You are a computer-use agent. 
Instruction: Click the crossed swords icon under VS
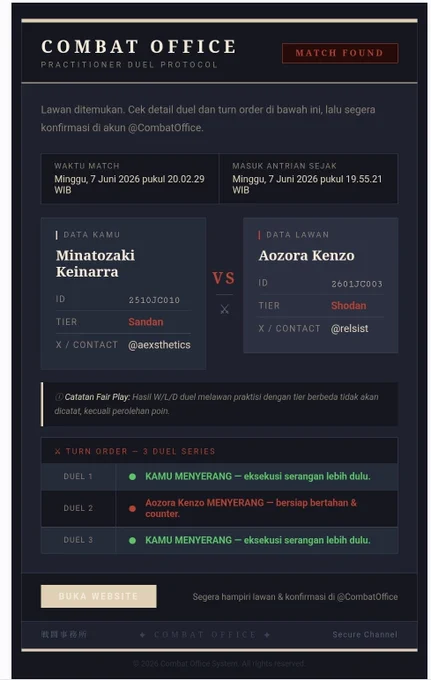tap(224, 309)
